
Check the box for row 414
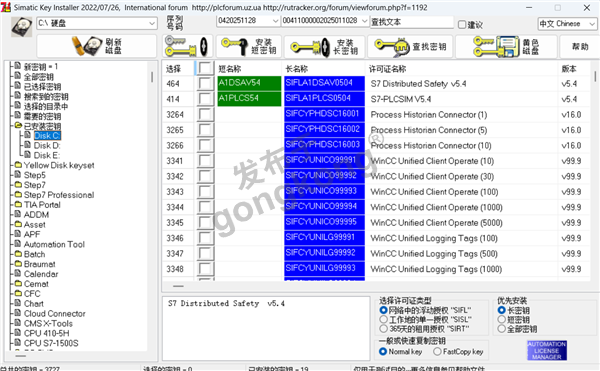pos(205,99)
